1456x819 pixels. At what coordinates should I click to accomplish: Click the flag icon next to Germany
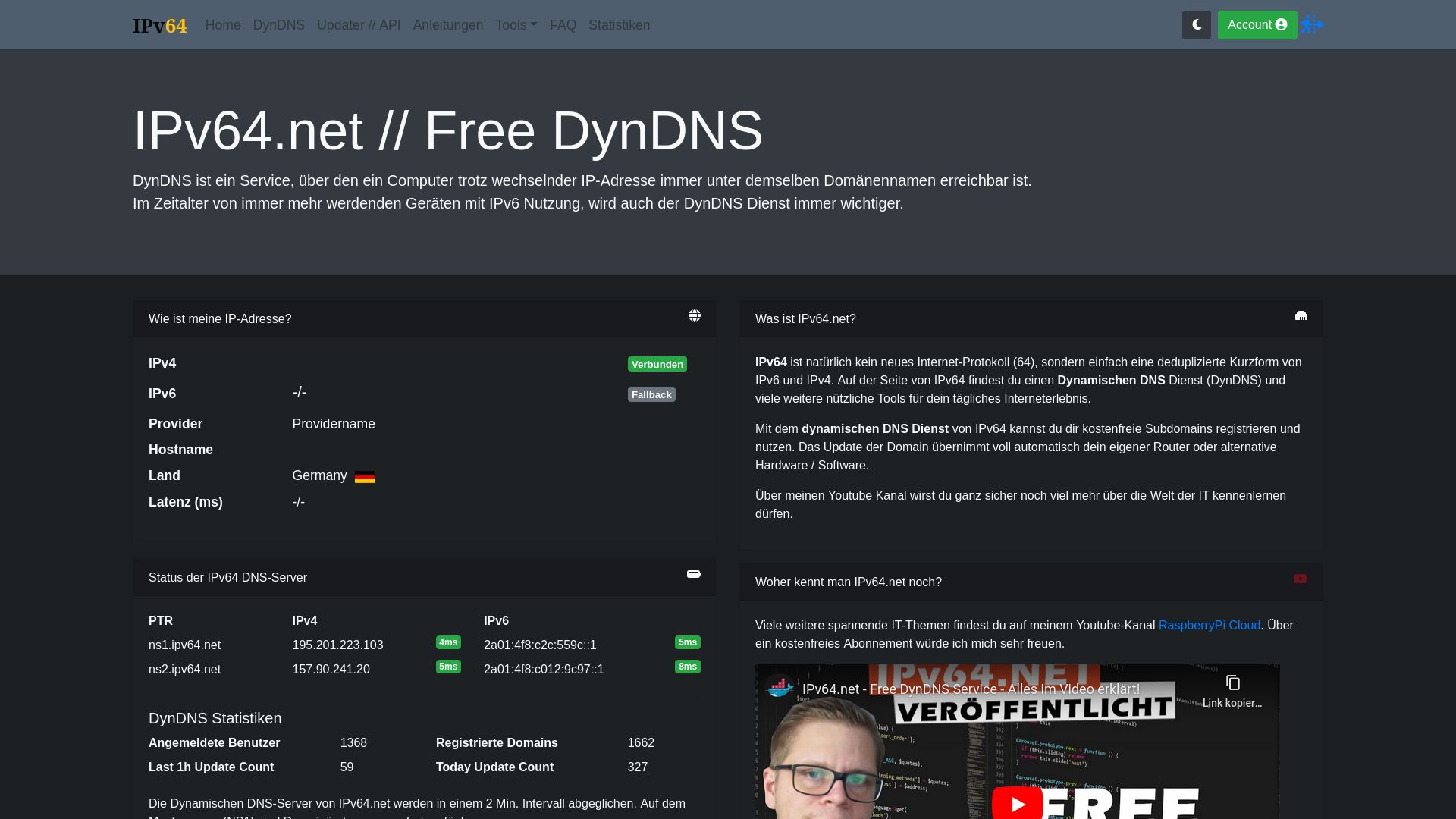coord(365,476)
